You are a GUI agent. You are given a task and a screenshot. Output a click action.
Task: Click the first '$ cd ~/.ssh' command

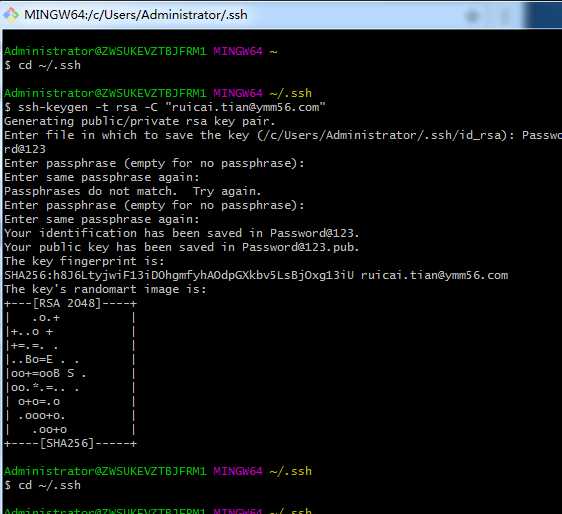[x=43, y=65]
